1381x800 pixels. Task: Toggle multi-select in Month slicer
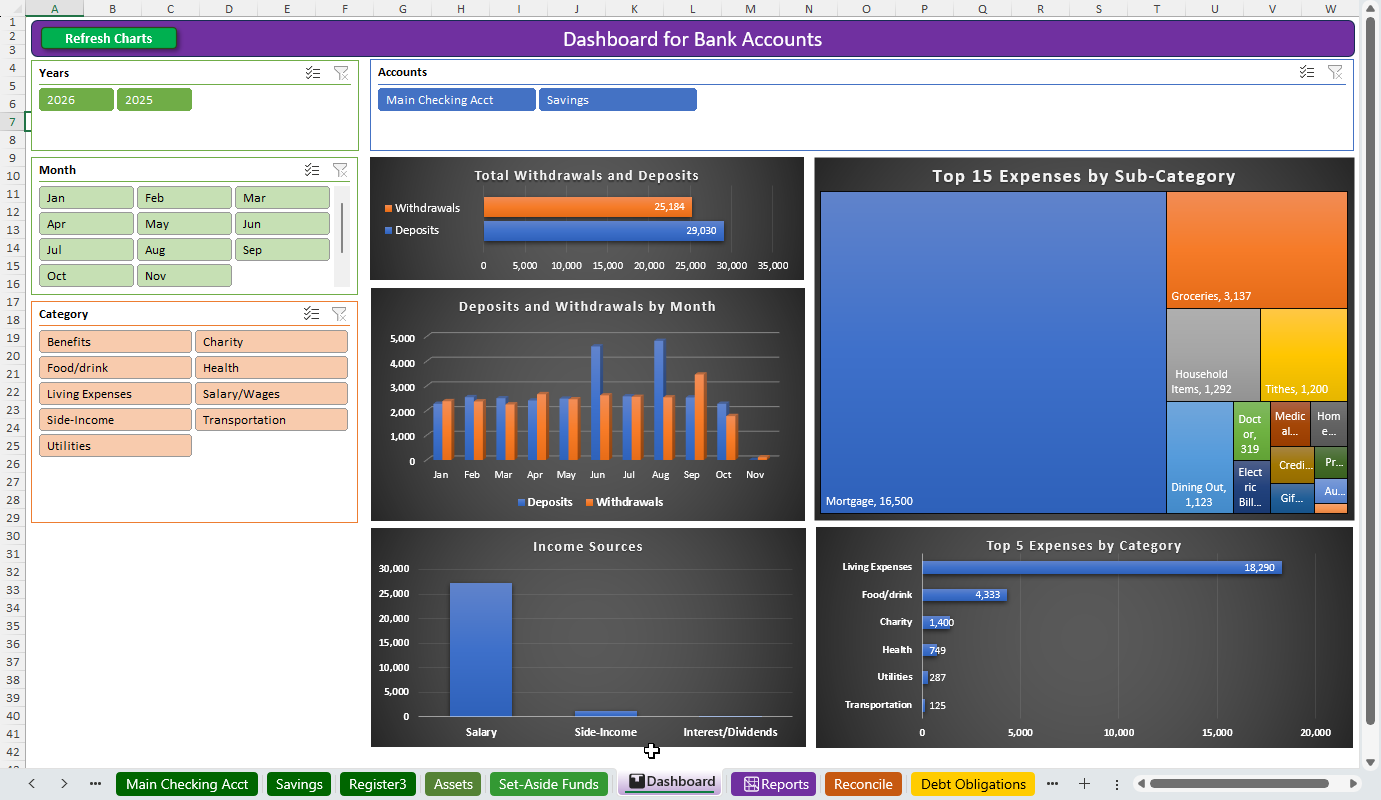[x=313, y=170]
